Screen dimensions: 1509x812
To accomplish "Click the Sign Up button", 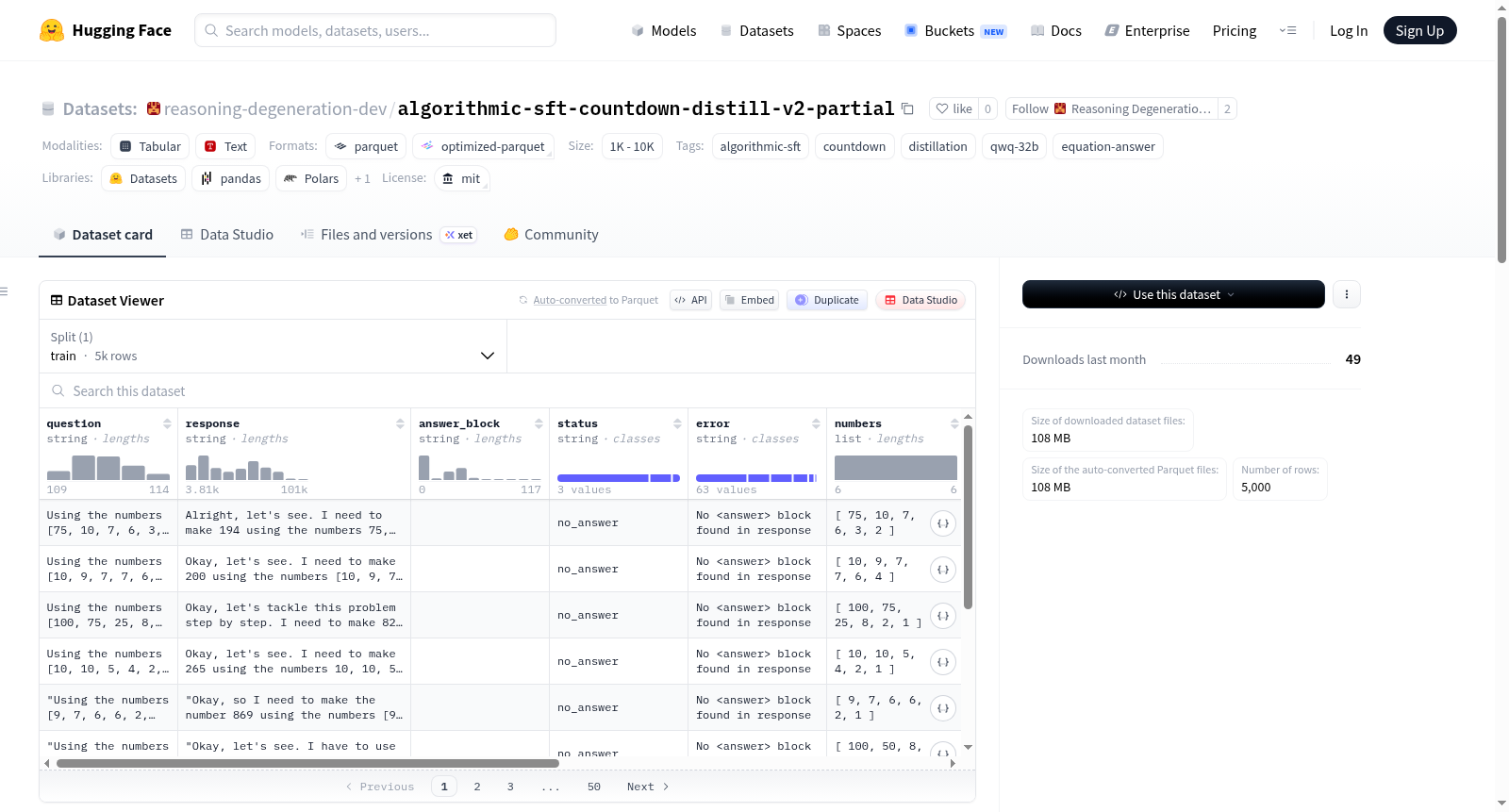I will tap(1419, 30).
